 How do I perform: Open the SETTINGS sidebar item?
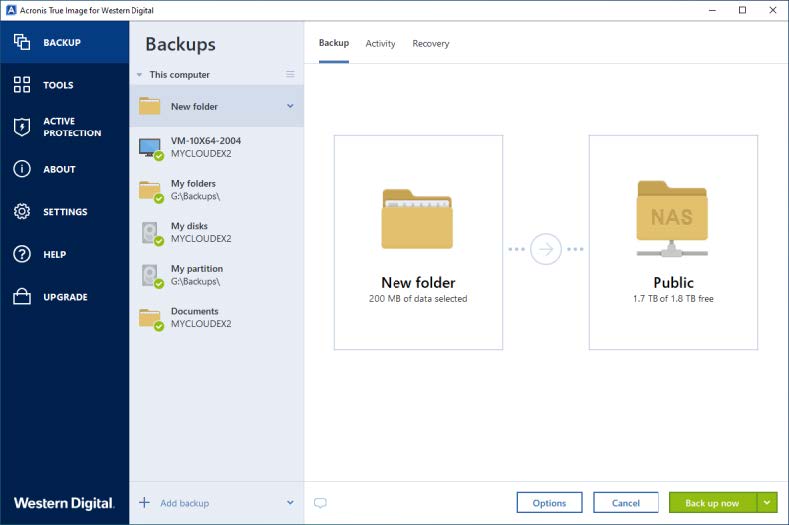[x=64, y=211]
